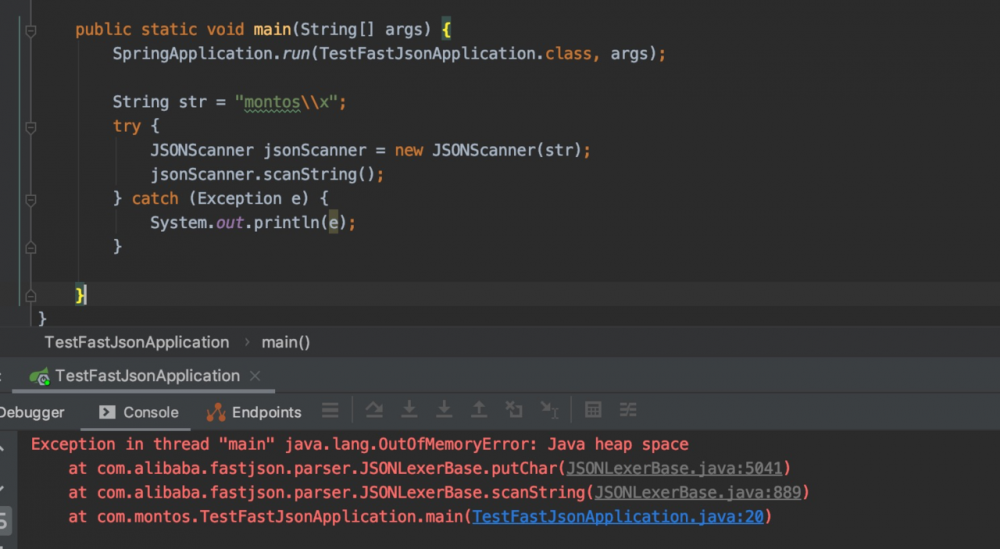Screen dimensions: 1000x549
Task: Switch to the Endpoints tab
Action: pos(254,413)
